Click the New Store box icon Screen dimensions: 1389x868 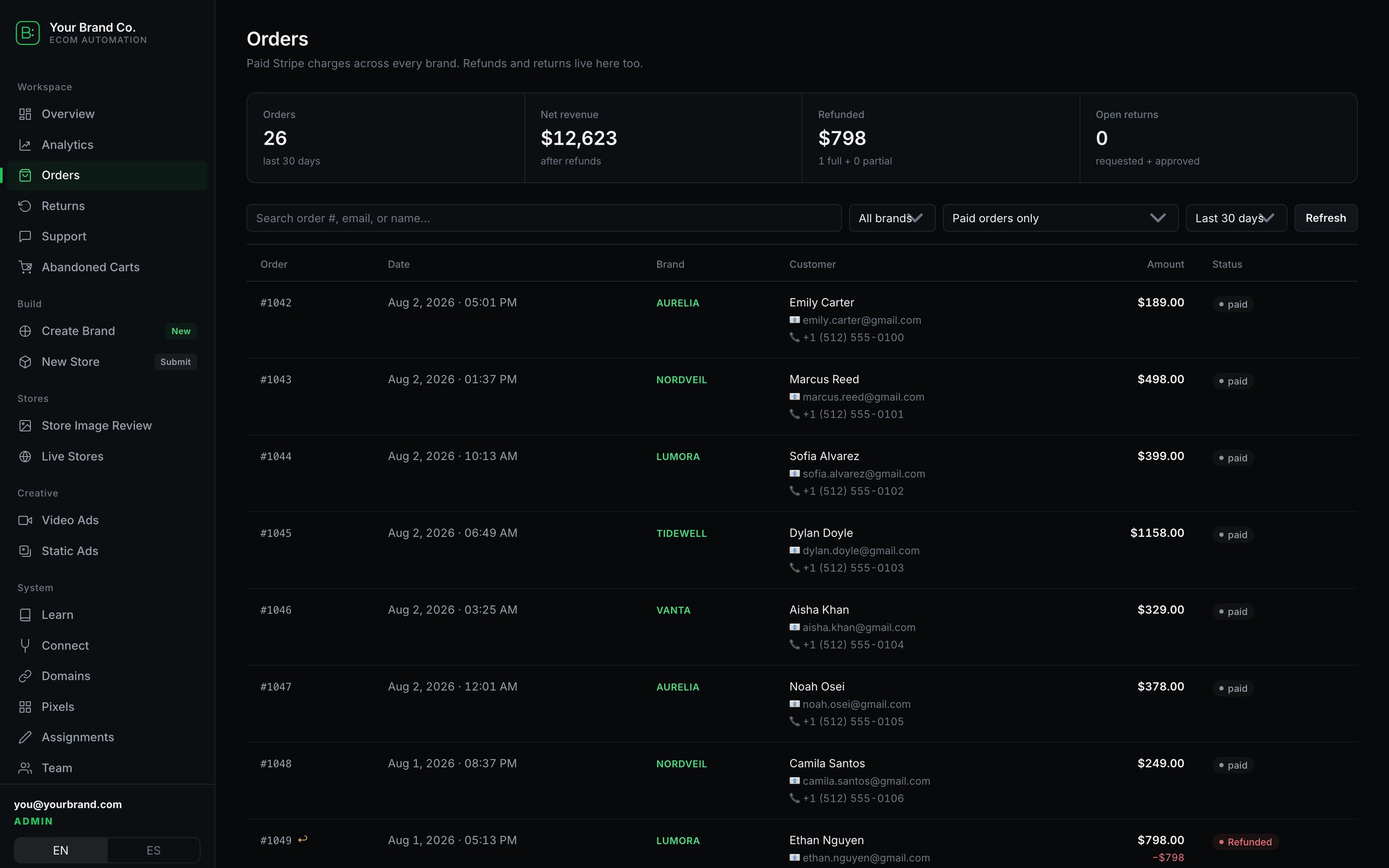[25, 362]
